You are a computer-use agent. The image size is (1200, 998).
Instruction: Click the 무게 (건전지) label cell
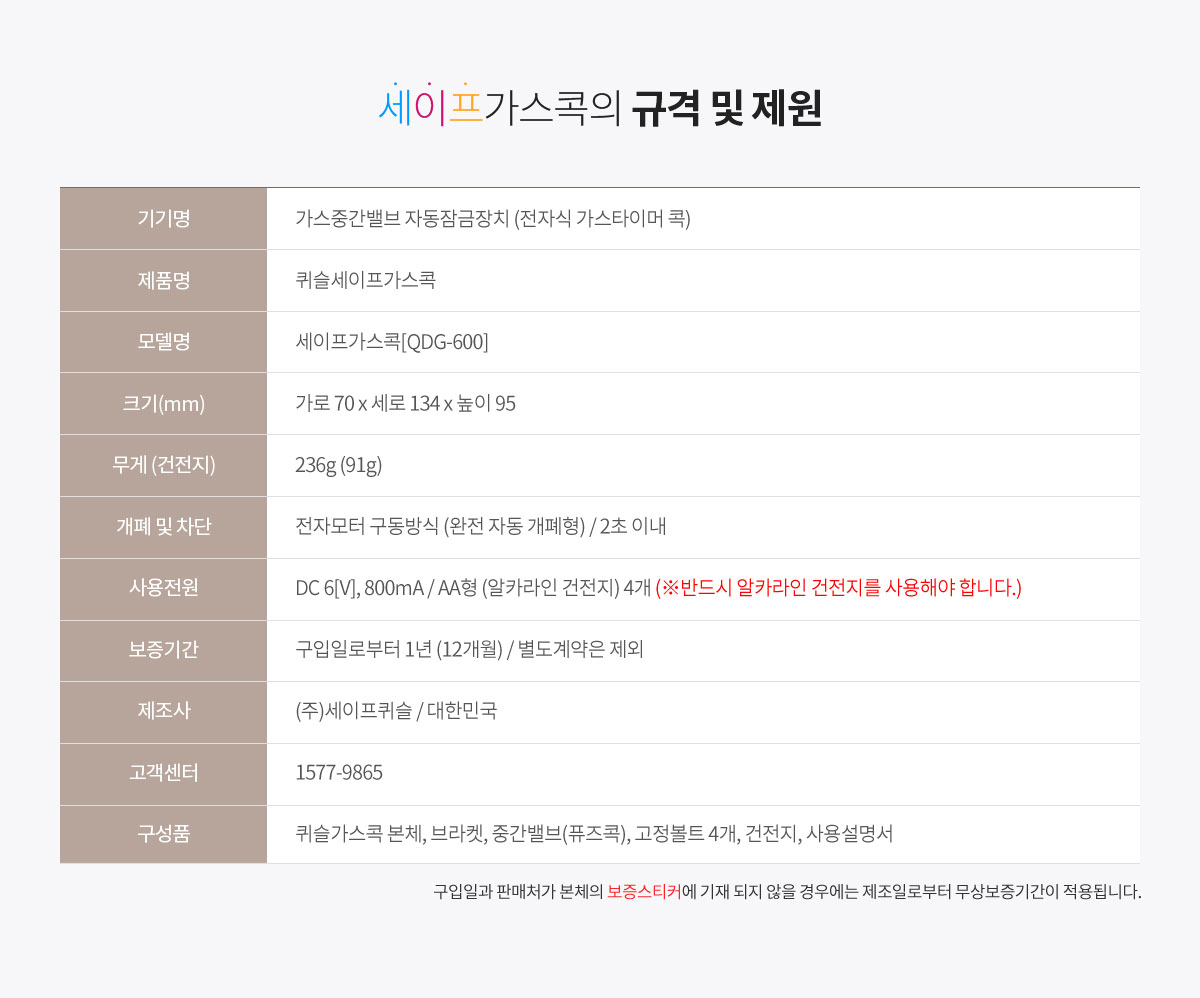pyautogui.click(x=163, y=465)
